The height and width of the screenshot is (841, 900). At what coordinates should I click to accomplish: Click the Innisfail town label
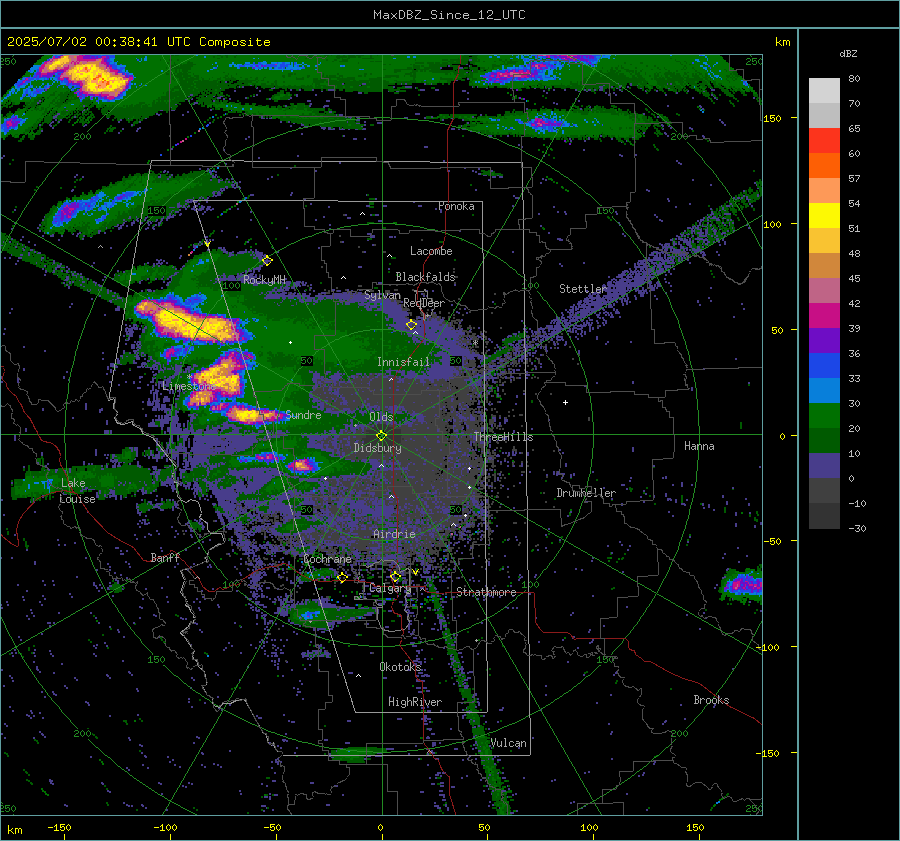click(403, 362)
